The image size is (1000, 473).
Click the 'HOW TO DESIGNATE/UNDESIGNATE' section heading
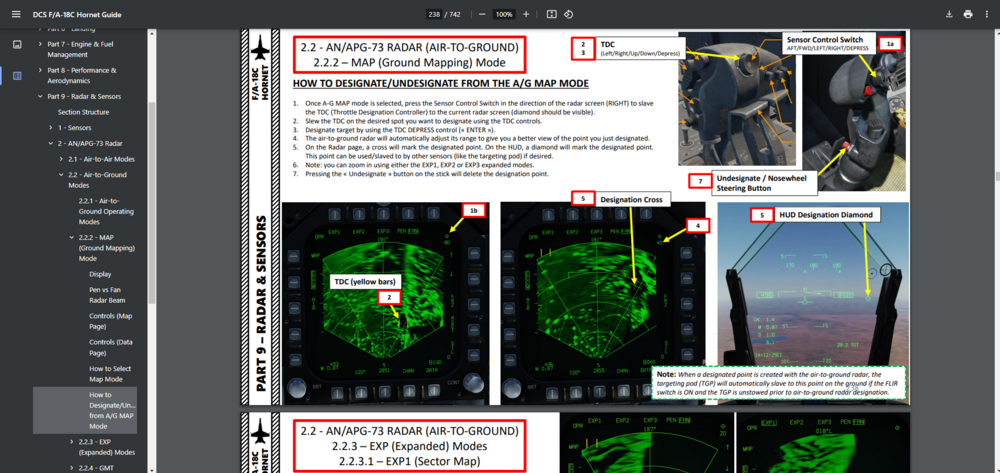coord(440,84)
